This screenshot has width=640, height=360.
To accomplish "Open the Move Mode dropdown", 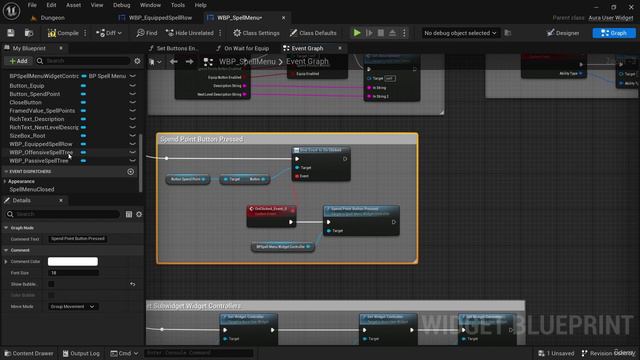I will point(73,307).
